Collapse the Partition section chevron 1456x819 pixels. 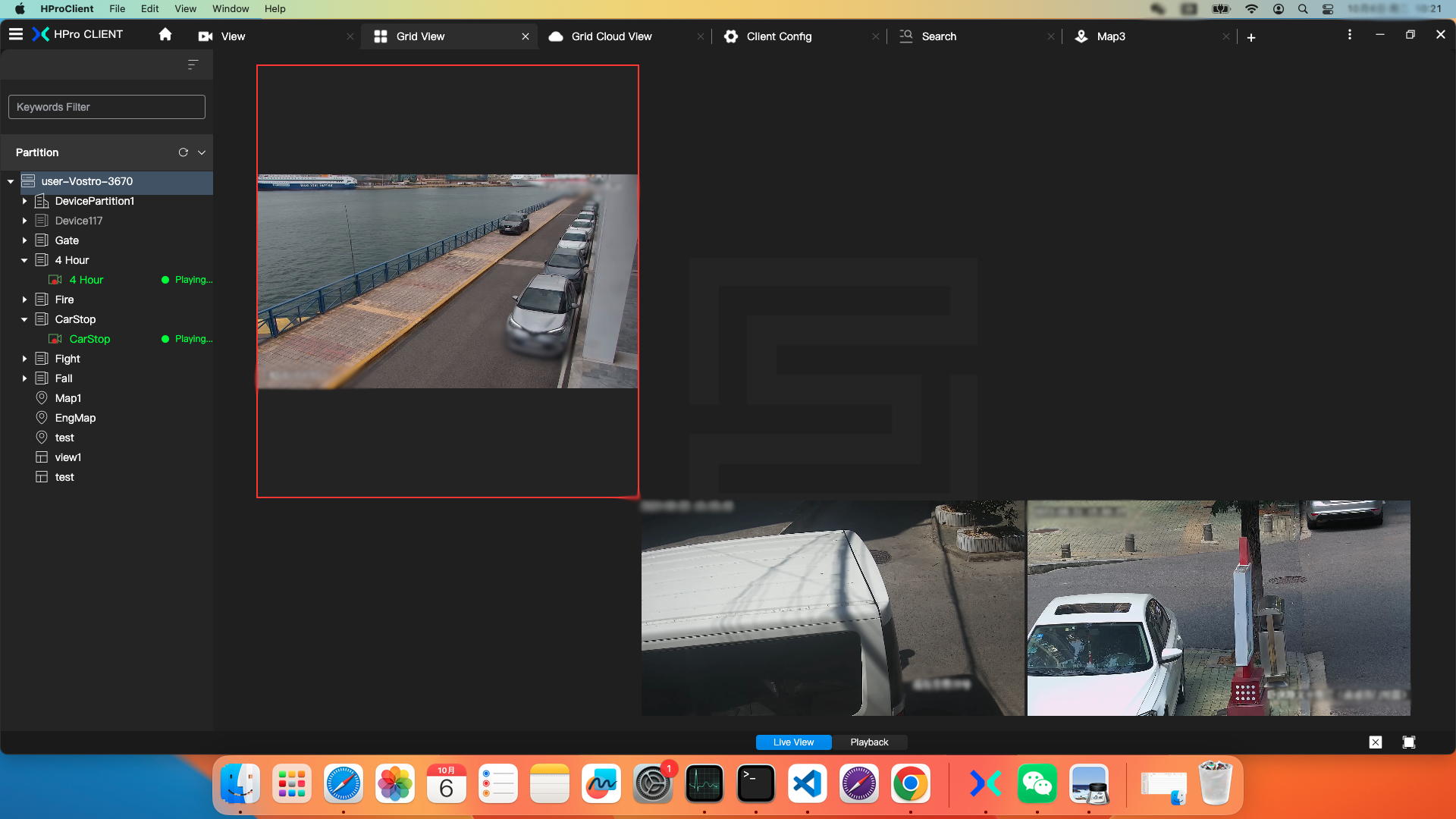pos(202,152)
